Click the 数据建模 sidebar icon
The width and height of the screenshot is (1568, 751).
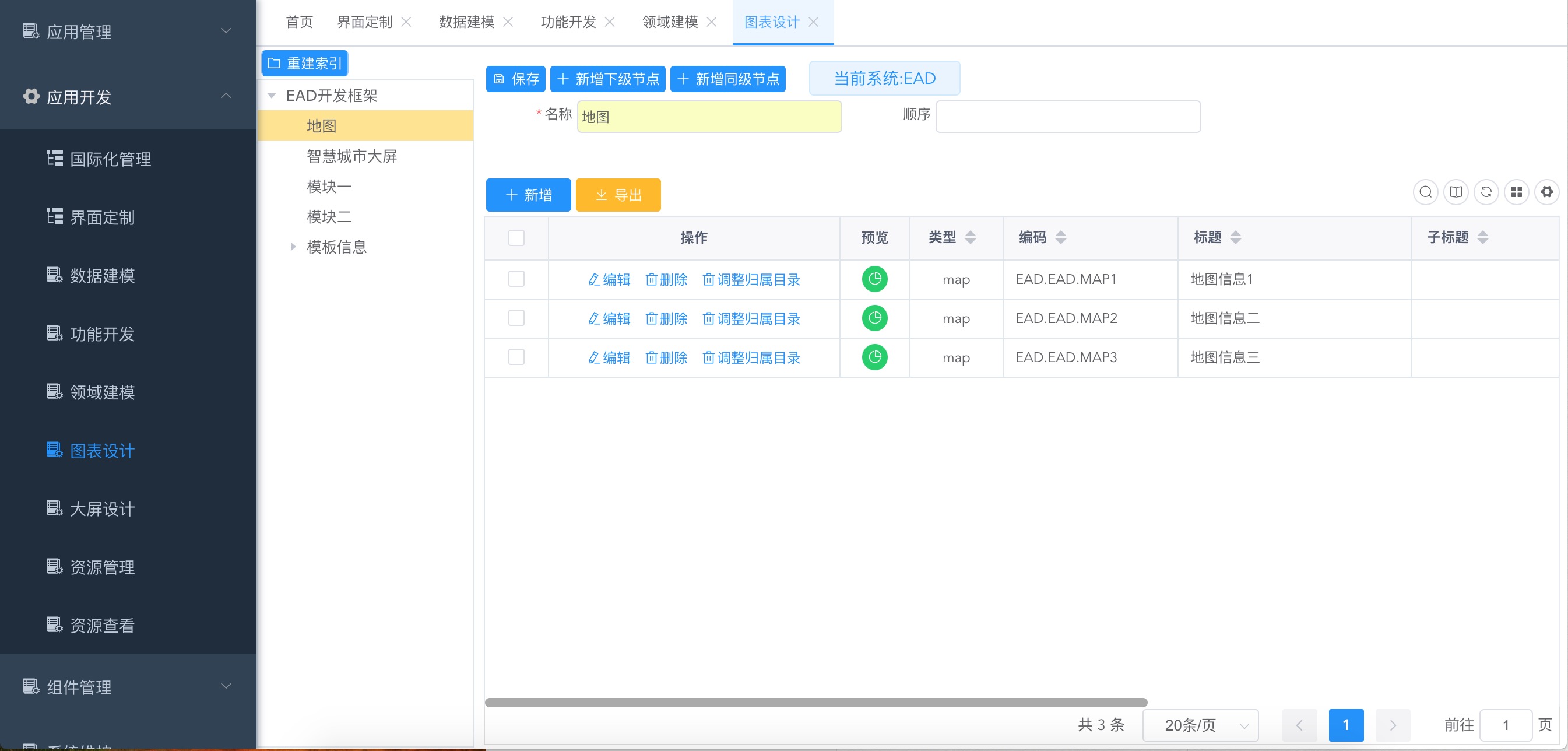coord(55,275)
